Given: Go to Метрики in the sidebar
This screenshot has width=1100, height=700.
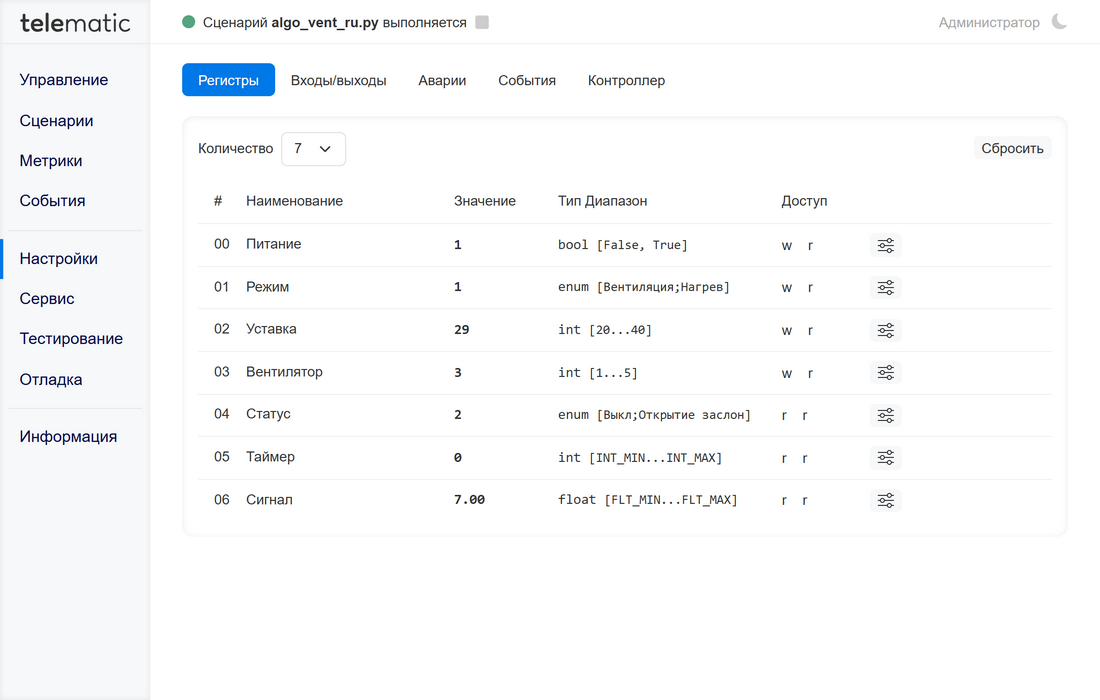Looking at the screenshot, I should click(x=51, y=161).
